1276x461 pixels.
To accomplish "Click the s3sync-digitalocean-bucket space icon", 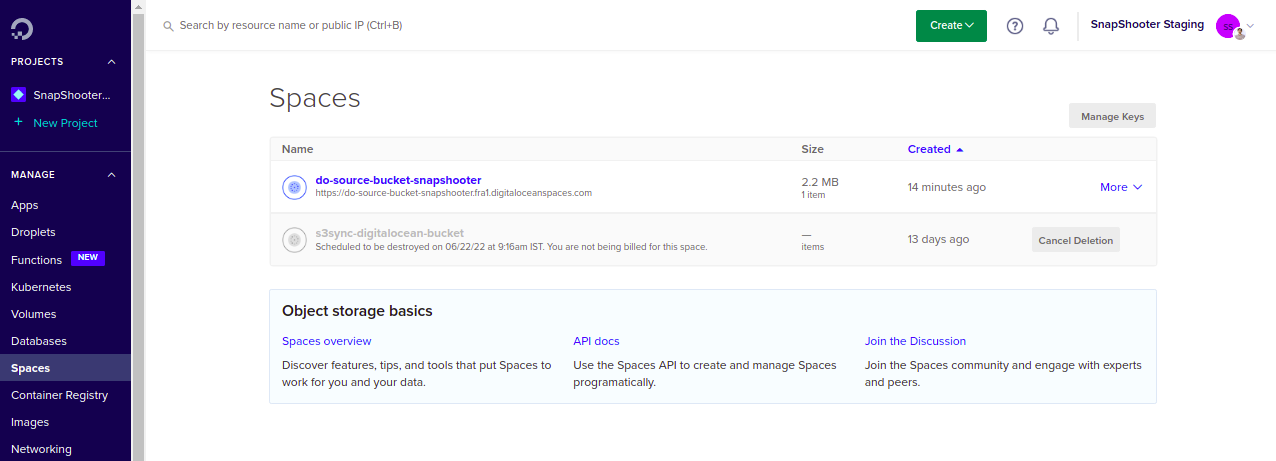I will pos(294,240).
